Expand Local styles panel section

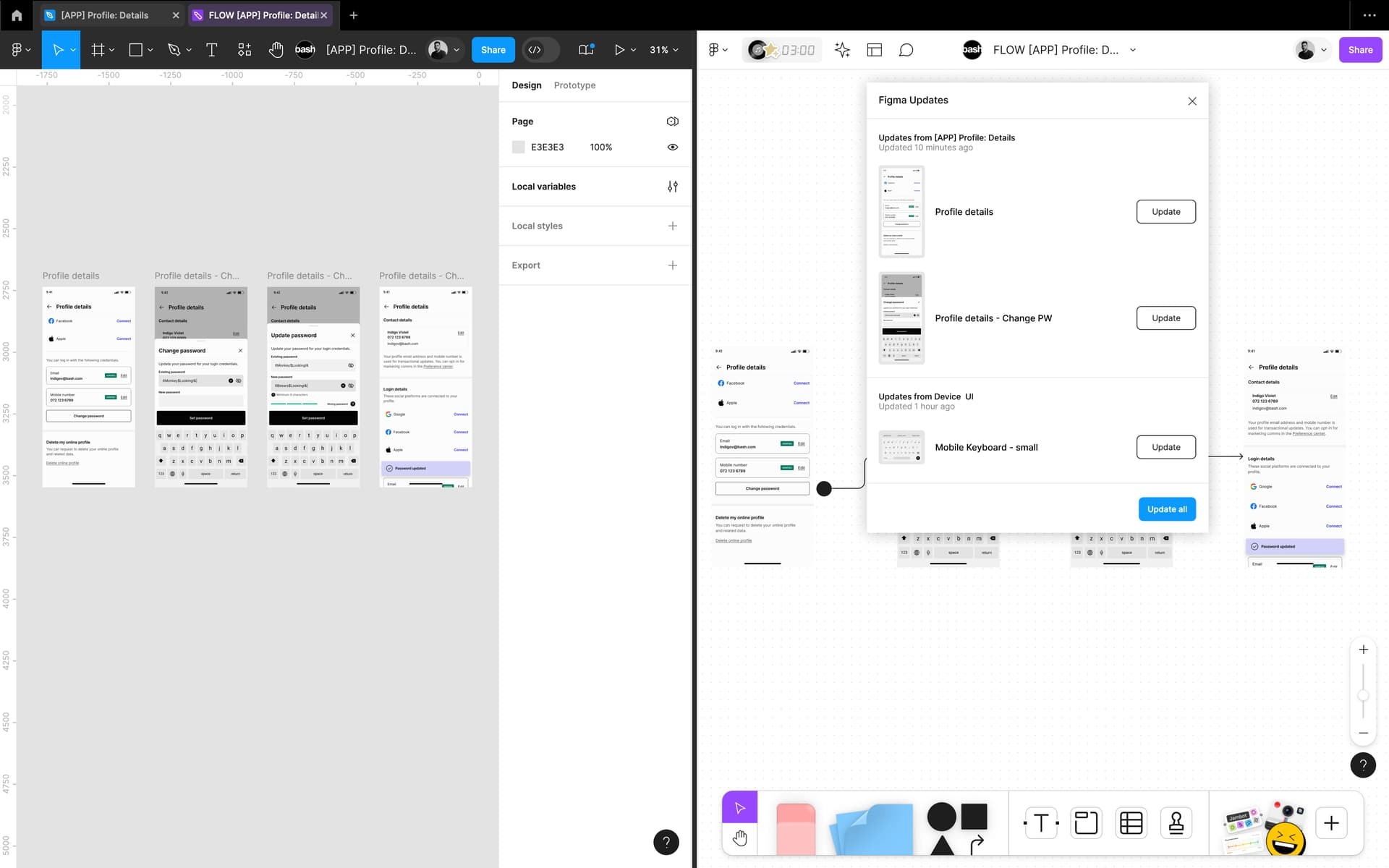[671, 225]
